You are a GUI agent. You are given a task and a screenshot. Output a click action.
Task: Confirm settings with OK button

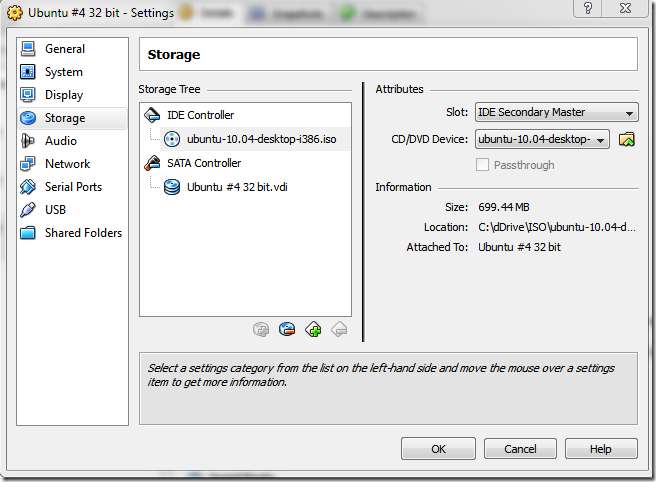tap(438, 449)
